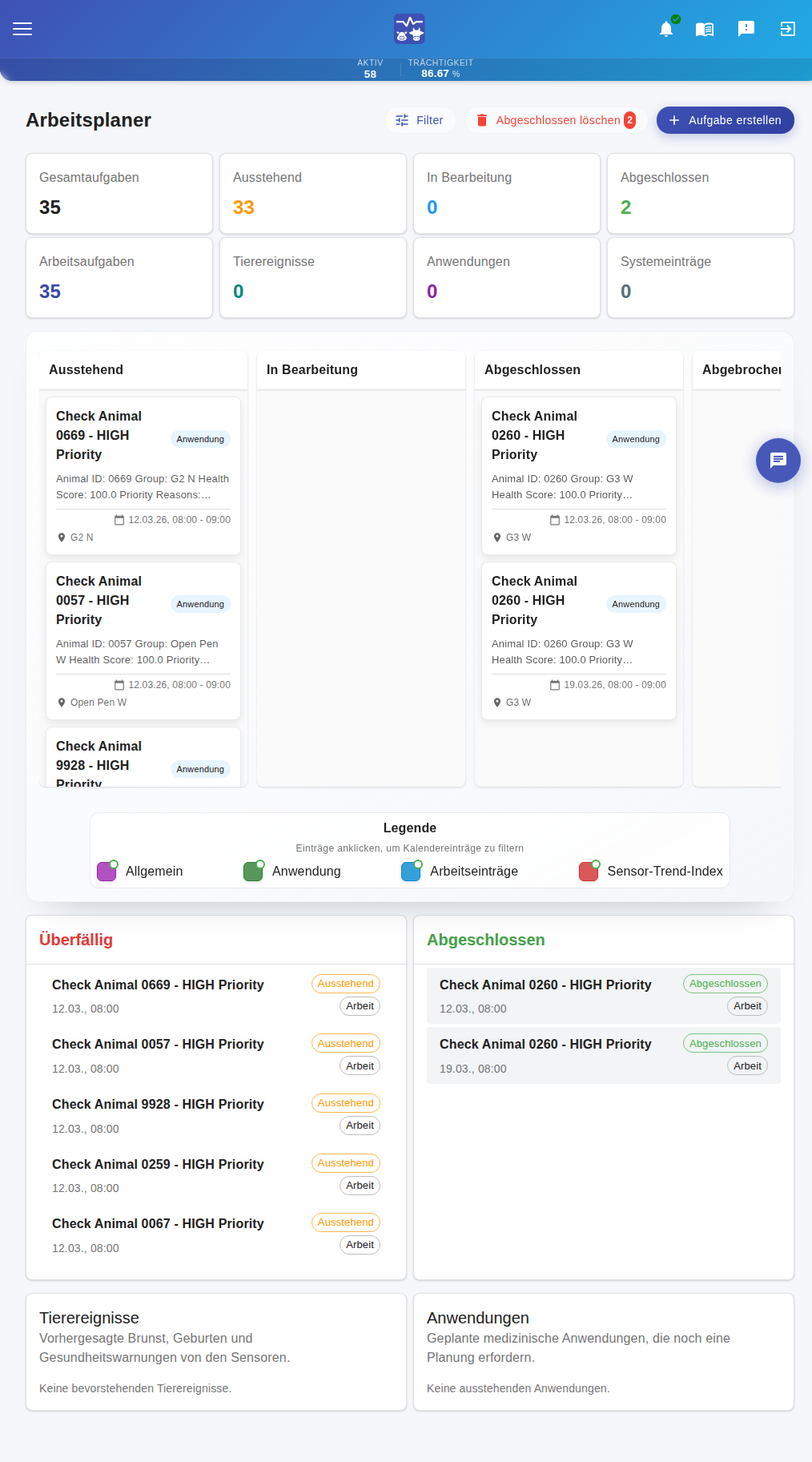Select the Anwendungen stat card
Image resolution: width=812 pixels, height=1462 pixels.
507,278
